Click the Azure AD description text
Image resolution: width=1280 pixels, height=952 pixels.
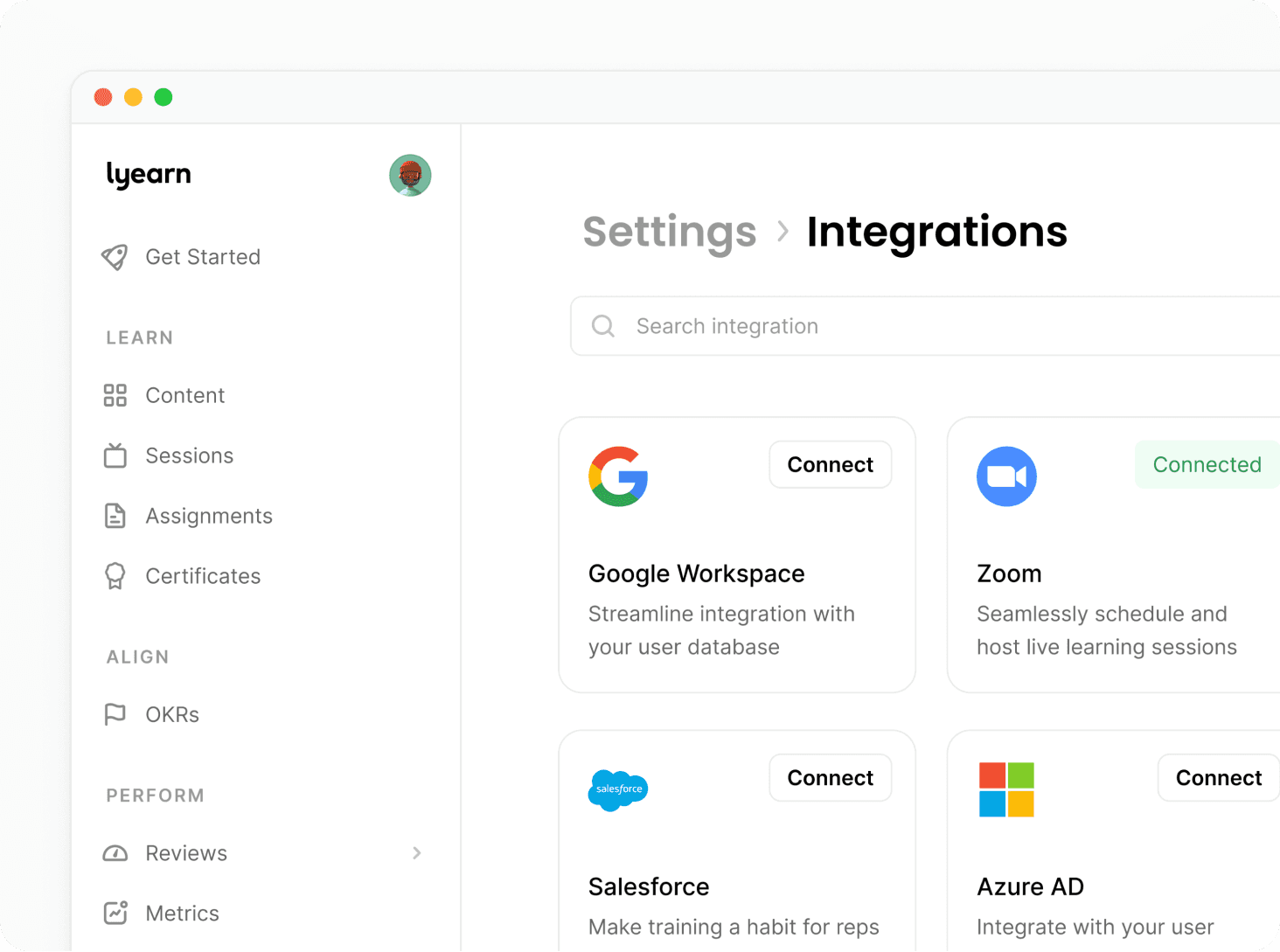pos(1096,927)
